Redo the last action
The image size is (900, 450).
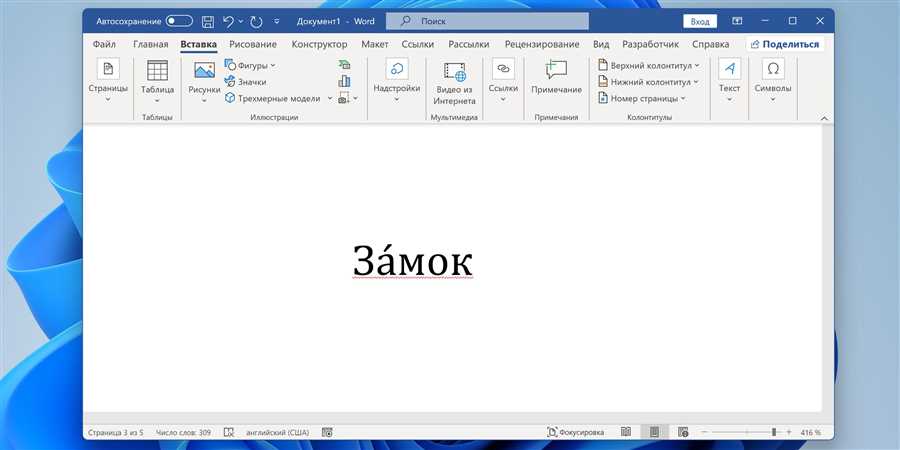(x=256, y=22)
